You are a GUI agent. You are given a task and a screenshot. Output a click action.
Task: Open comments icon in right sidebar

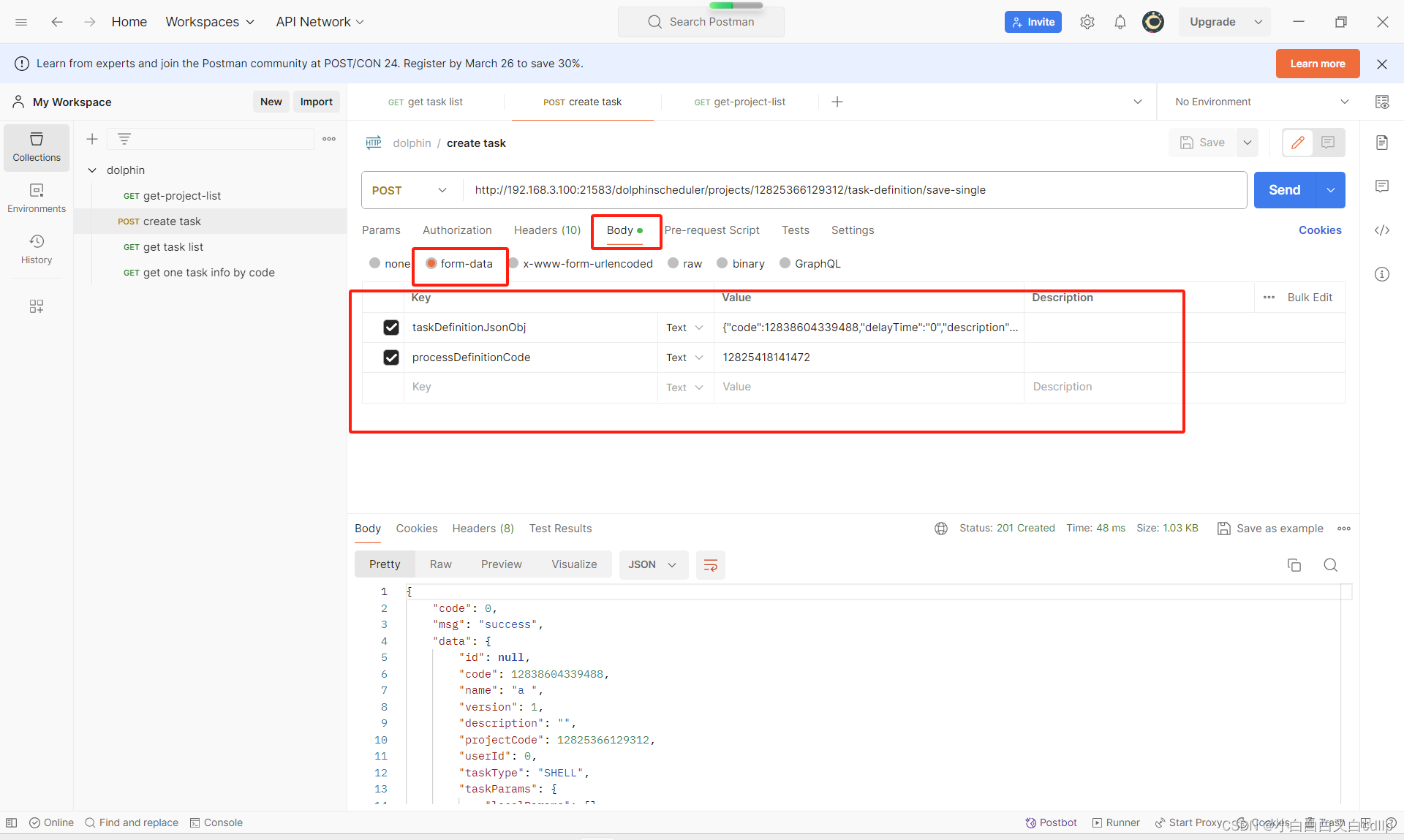(x=1382, y=186)
